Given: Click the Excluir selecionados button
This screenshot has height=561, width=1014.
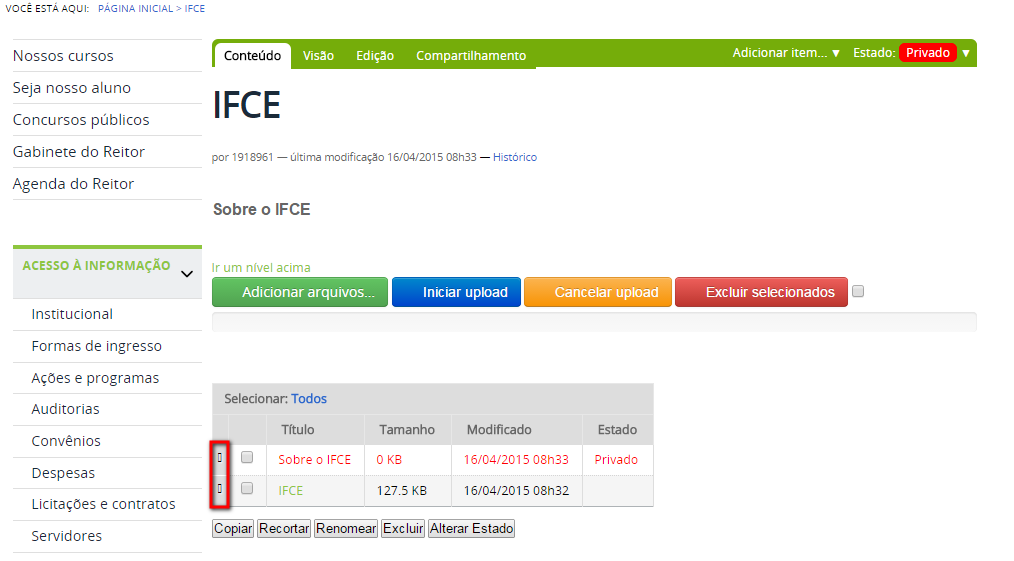Looking at the screenshot, I should pos(762,292).
